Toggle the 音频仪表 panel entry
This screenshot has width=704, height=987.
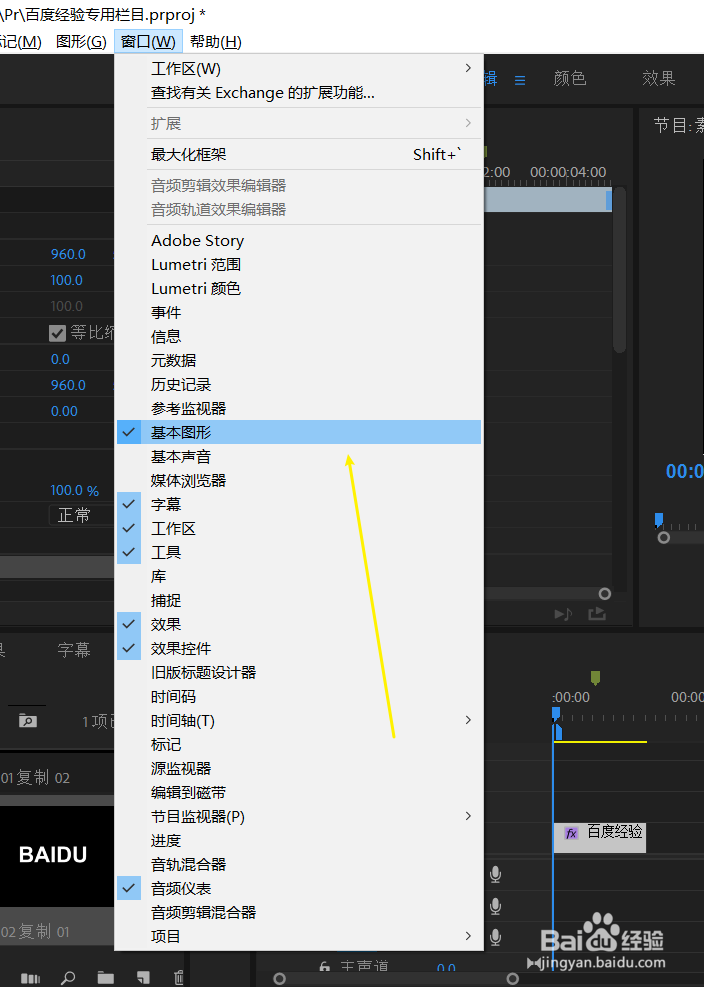coord(299,888)
